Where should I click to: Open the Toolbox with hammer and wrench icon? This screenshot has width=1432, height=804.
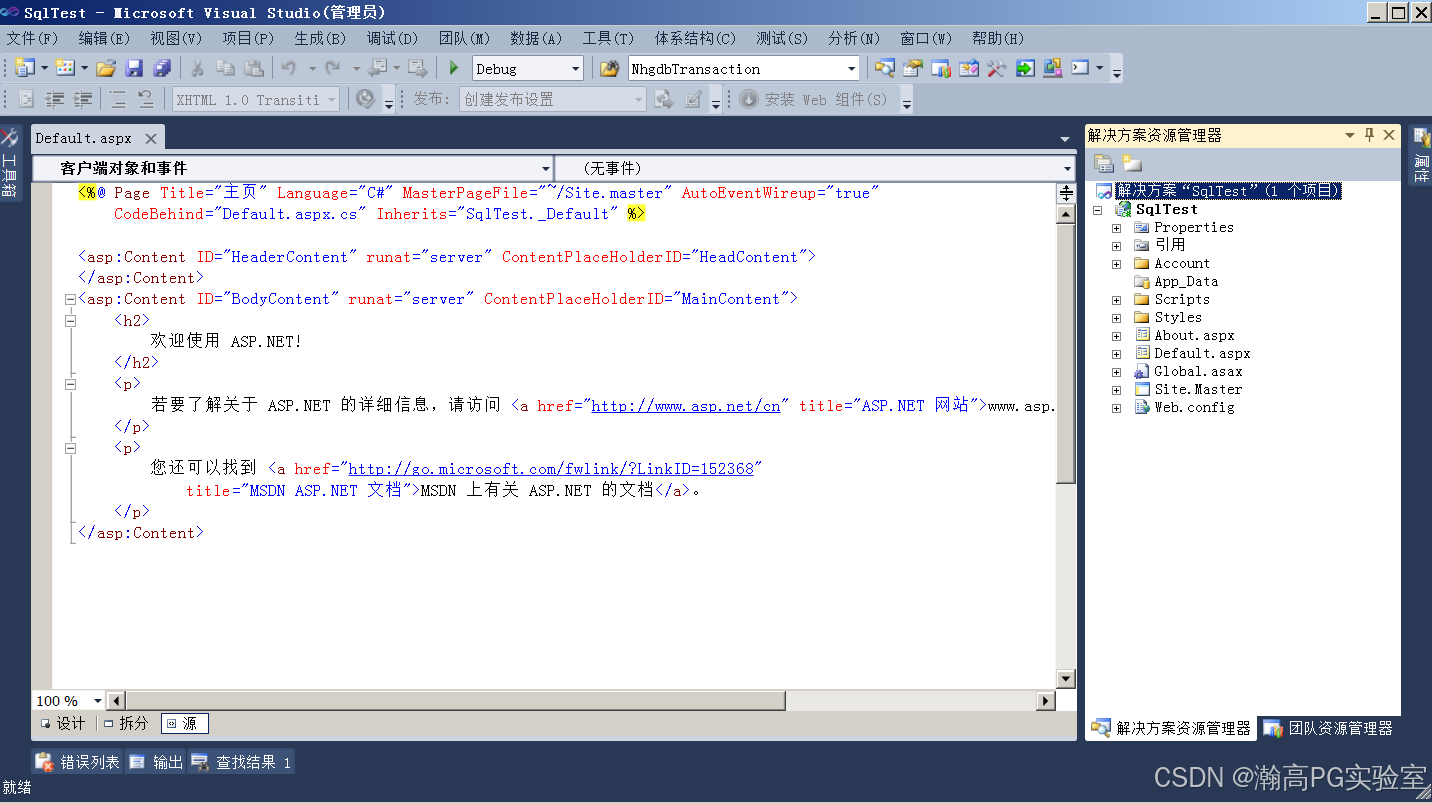[x=997, y=68]
